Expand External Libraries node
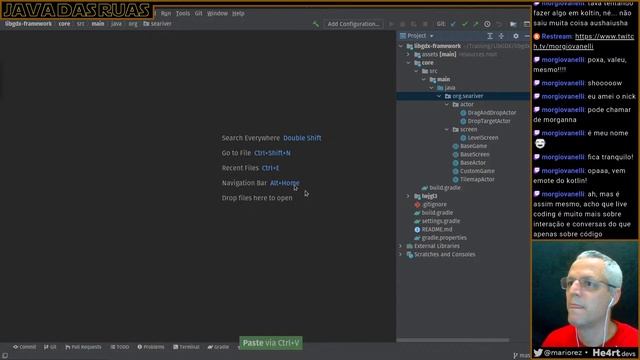Viewport: 640px width, 360px height. point(400,246)
